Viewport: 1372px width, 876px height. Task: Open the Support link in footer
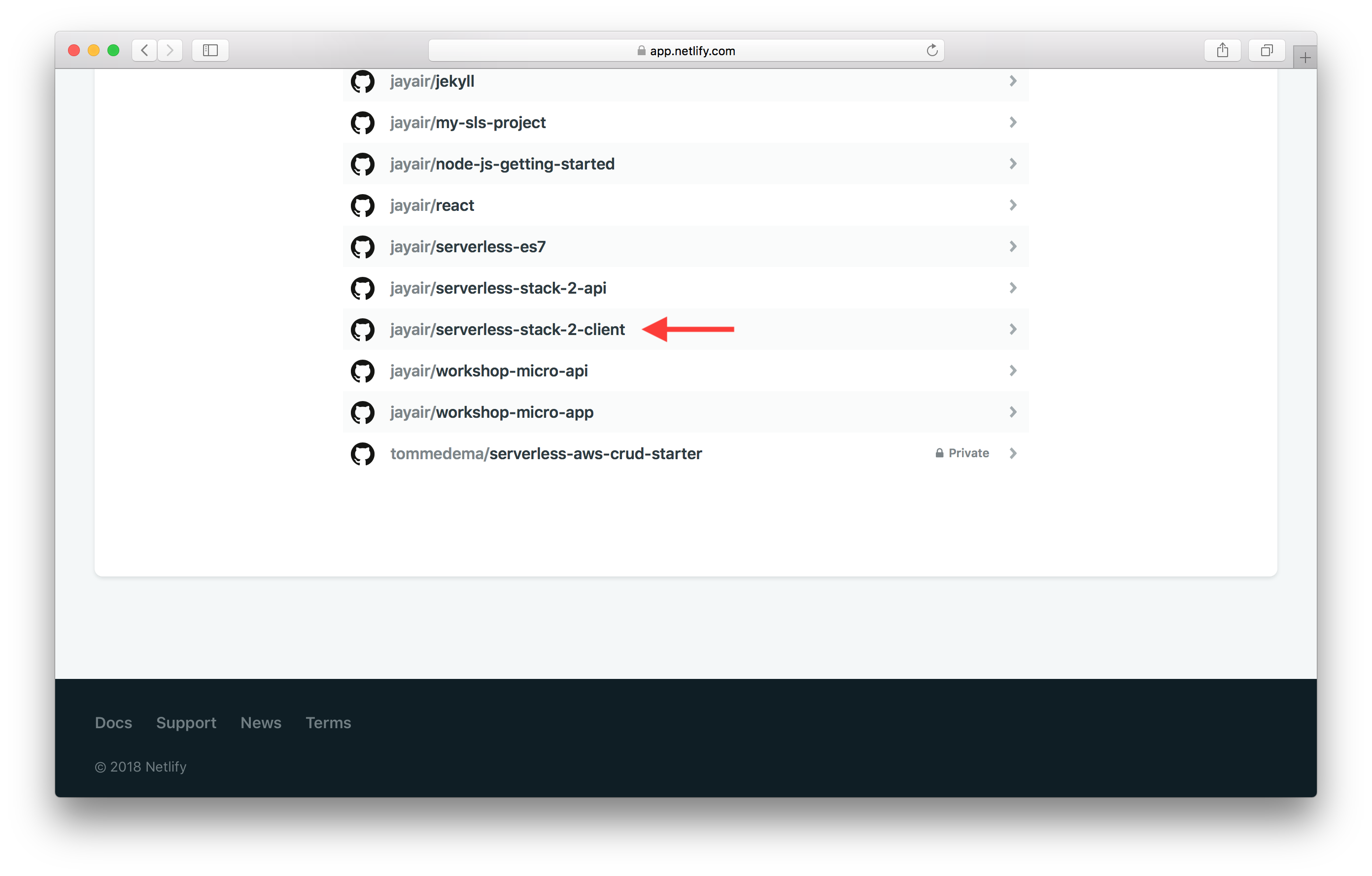tap(186, 722)
